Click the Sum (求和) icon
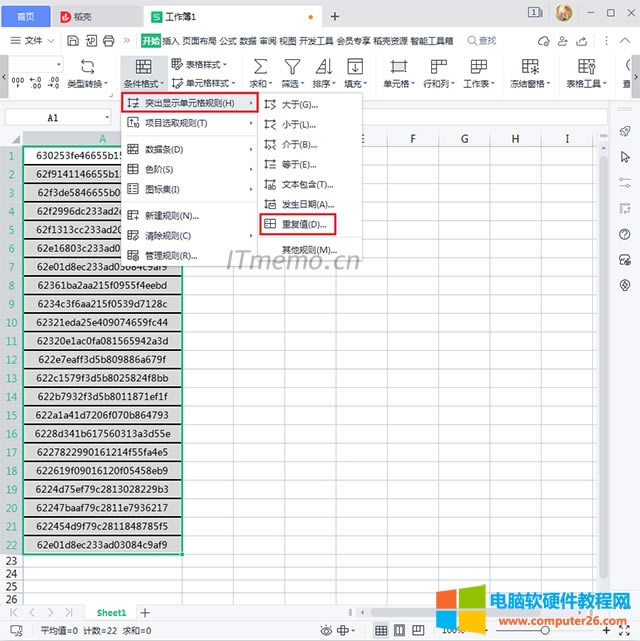This screenshot has width=640, height=641. (260, 67)
